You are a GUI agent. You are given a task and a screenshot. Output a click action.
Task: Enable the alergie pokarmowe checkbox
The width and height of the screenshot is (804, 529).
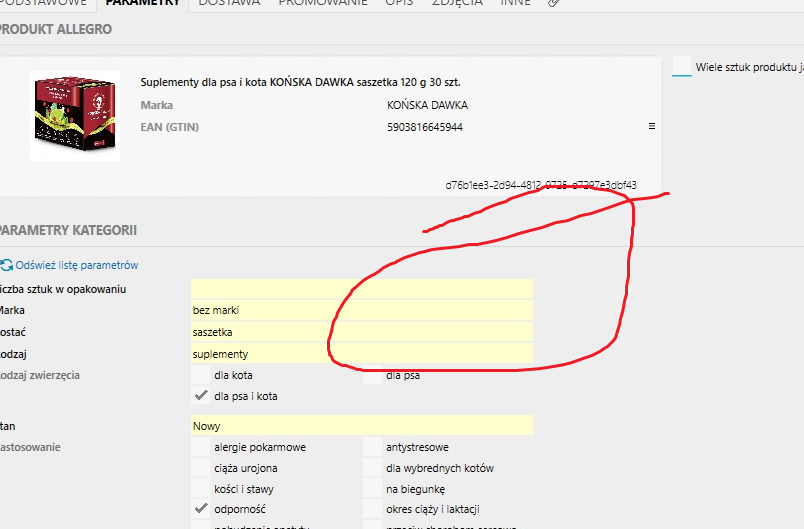click(x=200, y=447)
